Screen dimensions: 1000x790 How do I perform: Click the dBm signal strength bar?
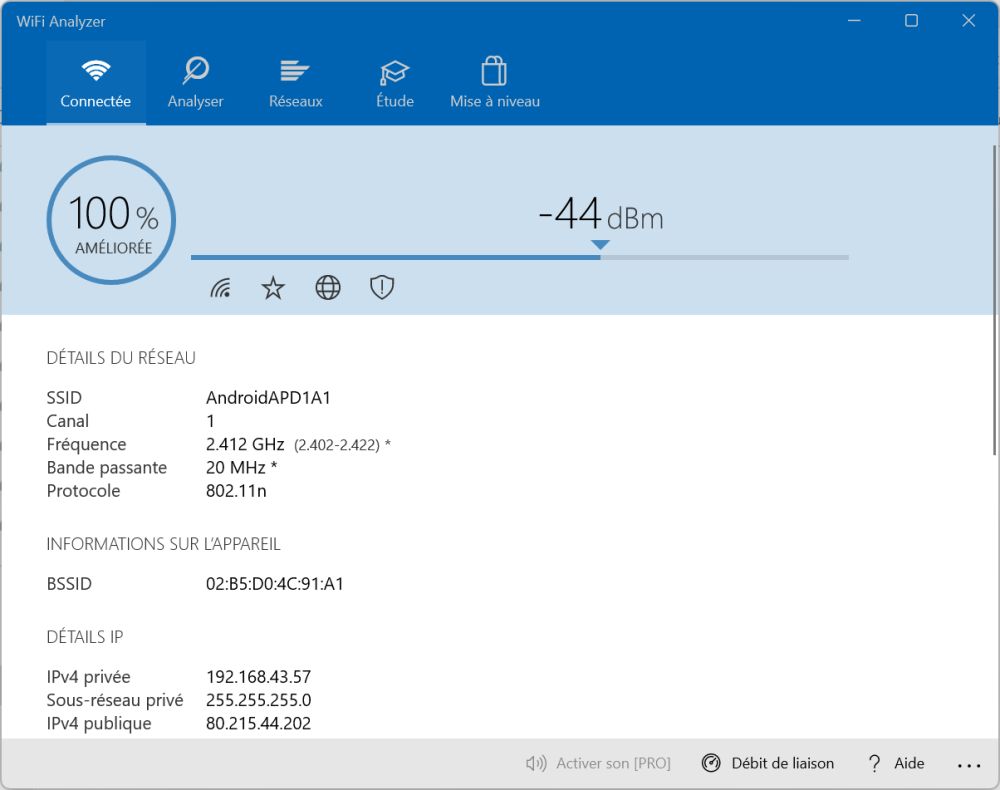tap(520, 258)
